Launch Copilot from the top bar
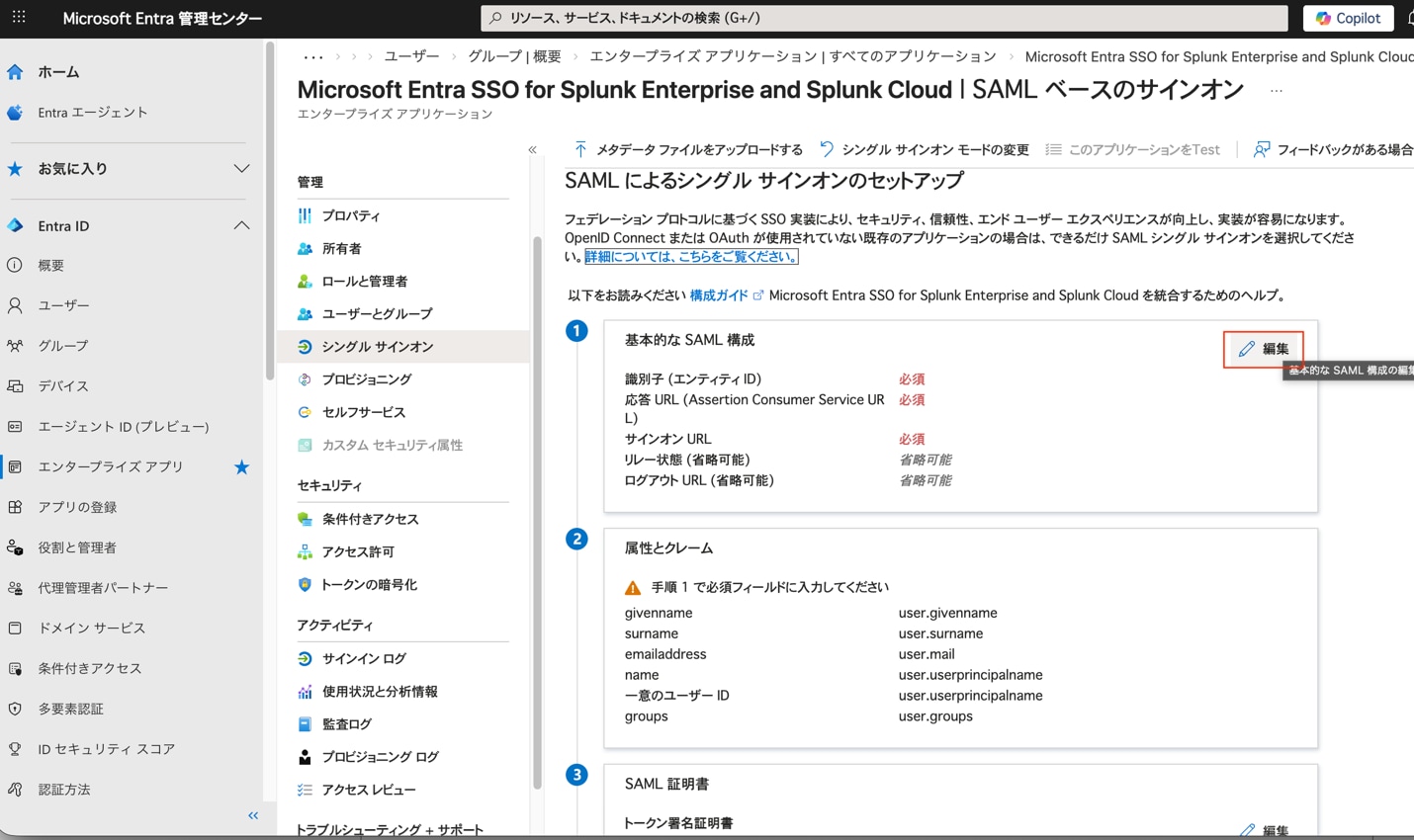 (x=1348, y=17)
